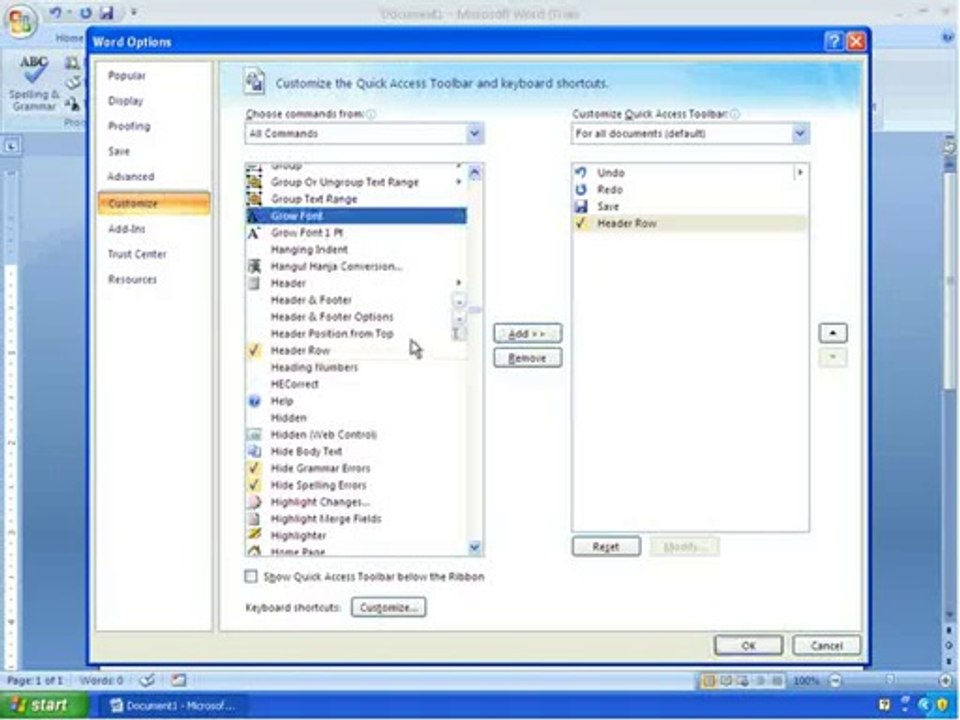Image resolution: width=960 pixels, height=720 pixels.
Task: Click Remove button
Action: pos(527,358)
